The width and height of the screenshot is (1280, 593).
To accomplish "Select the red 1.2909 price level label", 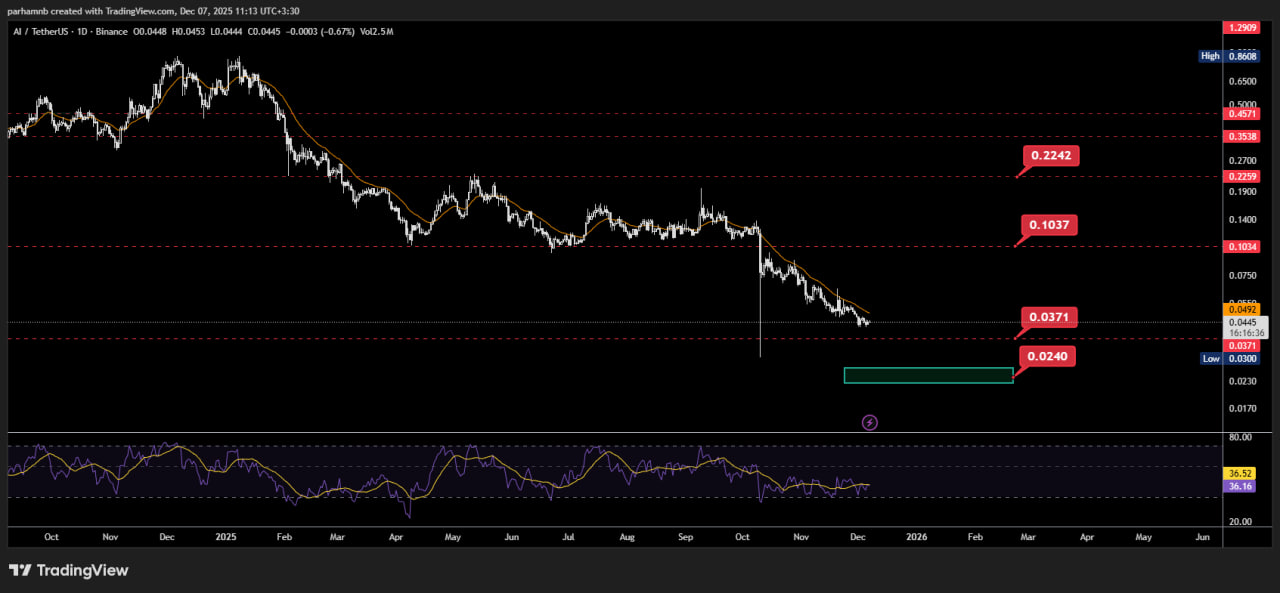I will 1241,29.
